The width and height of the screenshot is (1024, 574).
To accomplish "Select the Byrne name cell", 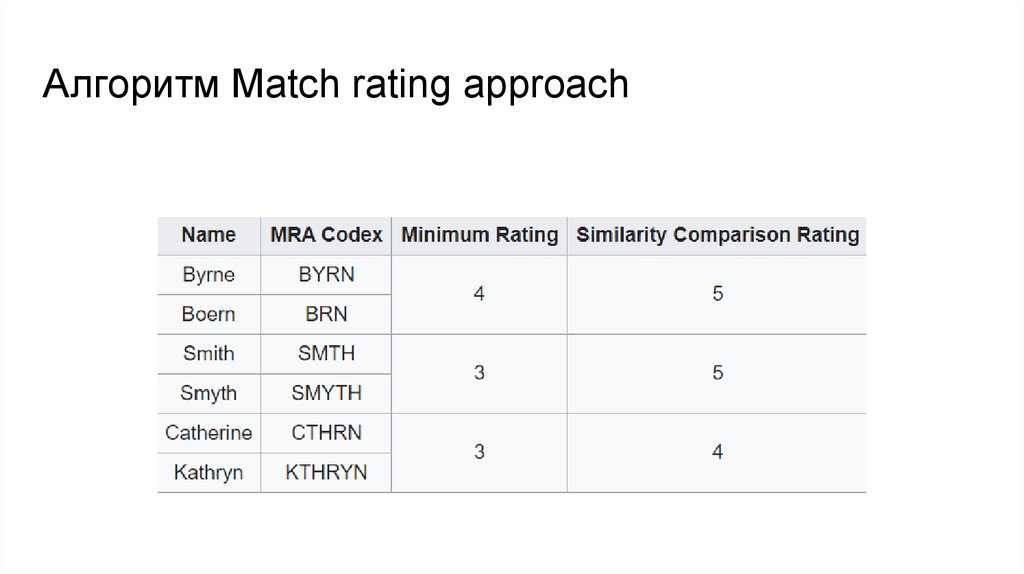I will pos(209,275).
